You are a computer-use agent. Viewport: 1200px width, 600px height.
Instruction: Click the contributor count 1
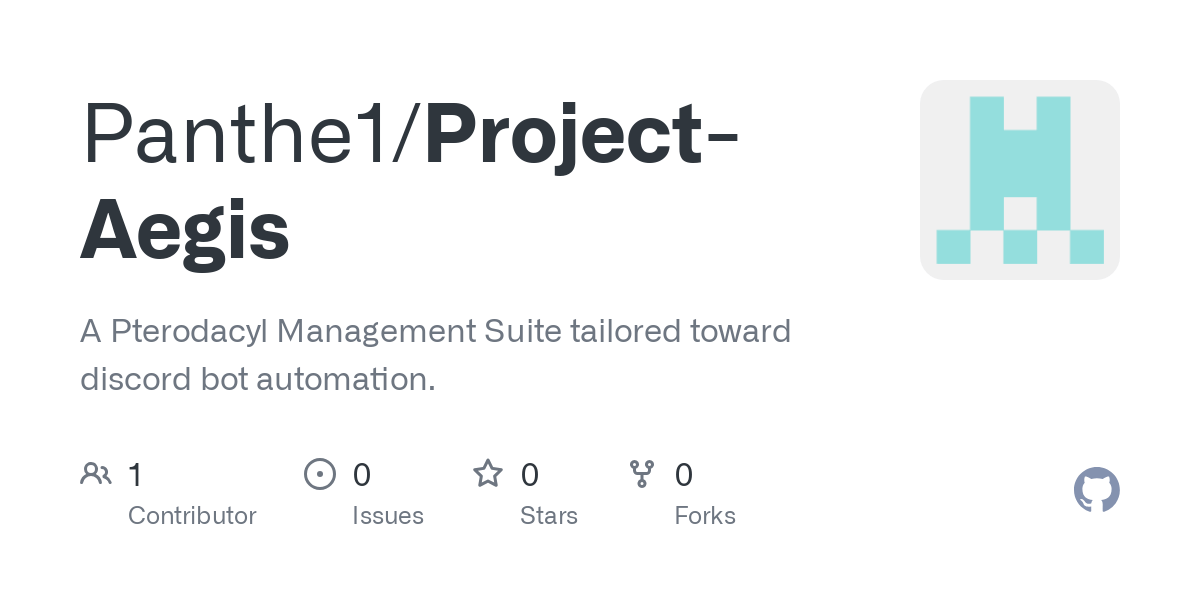click(135, 474)
